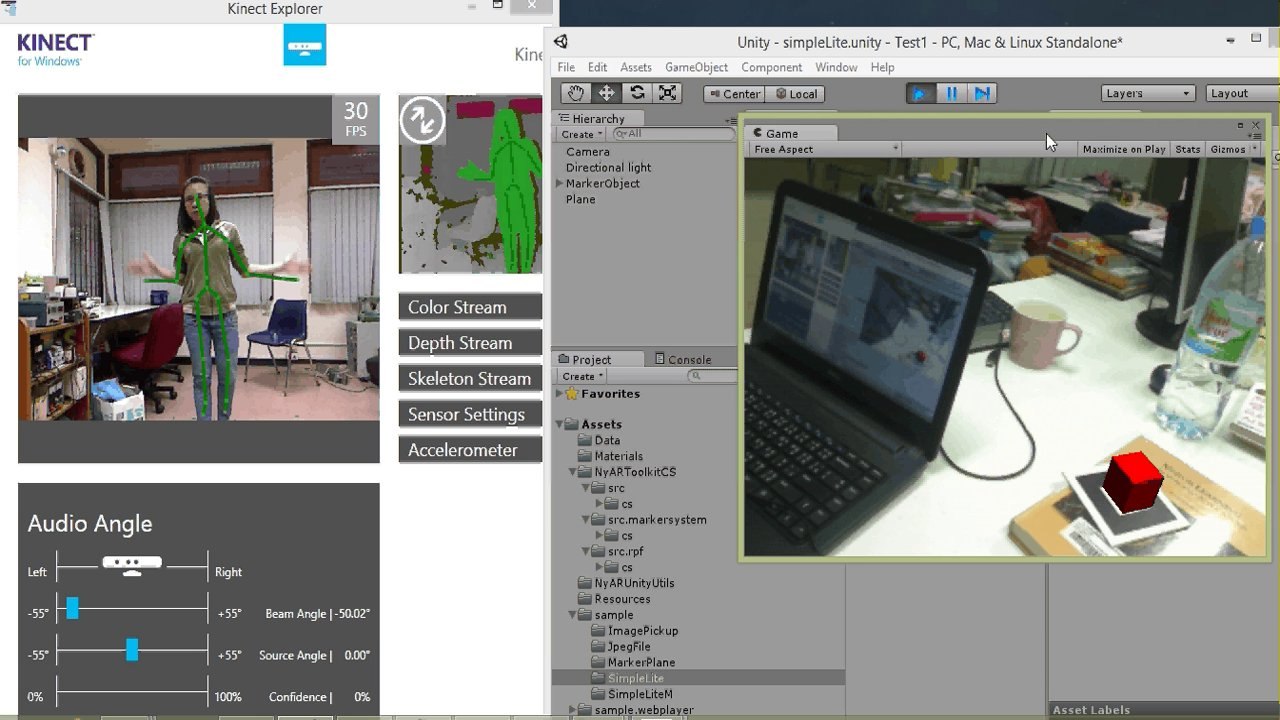1280x720 pixels.
Task: Open the Gizmos dropdown in Game view
Action: [x=1233, y=149]
